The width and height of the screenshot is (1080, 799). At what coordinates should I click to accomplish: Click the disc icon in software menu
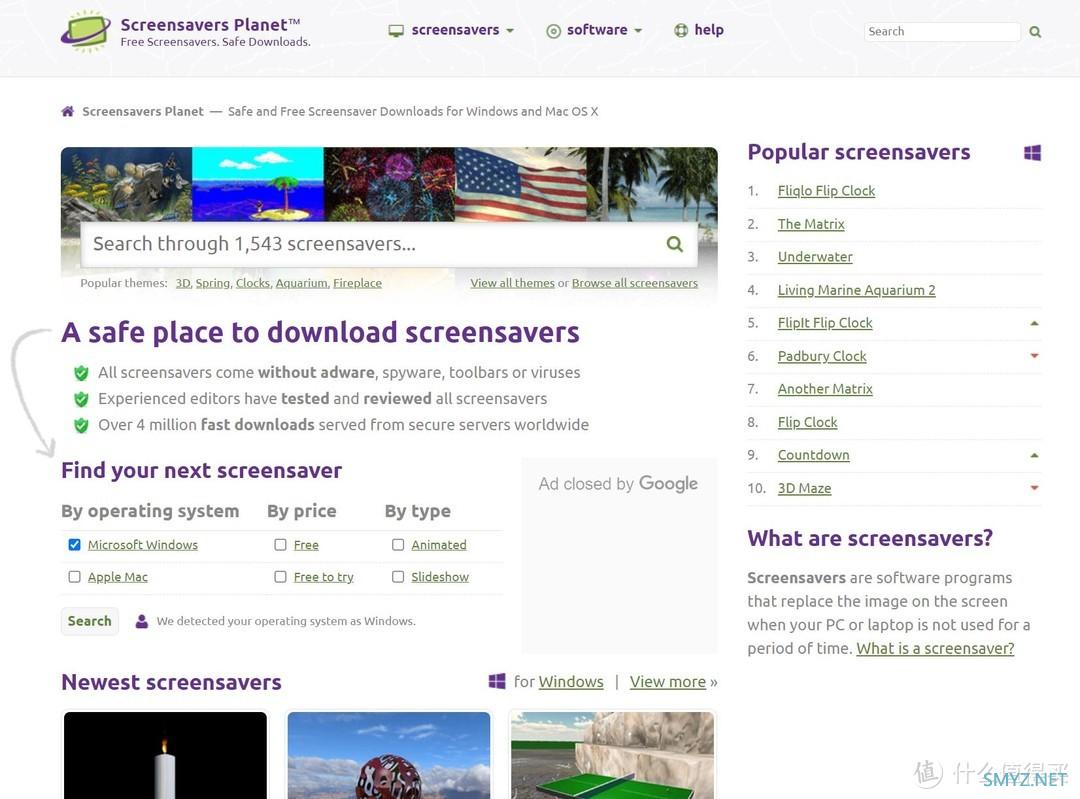click(x=553, y=31)
